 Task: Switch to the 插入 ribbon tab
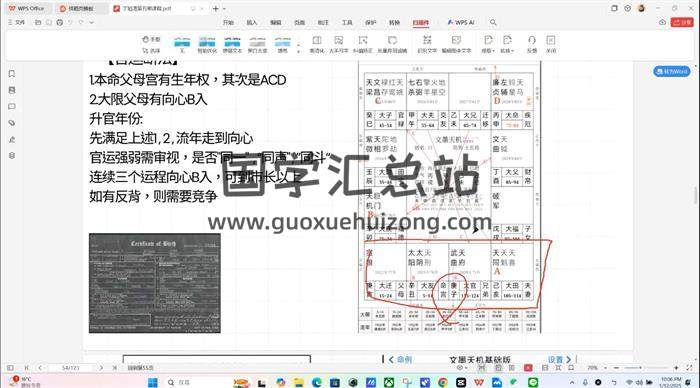[x=252, y=22]
